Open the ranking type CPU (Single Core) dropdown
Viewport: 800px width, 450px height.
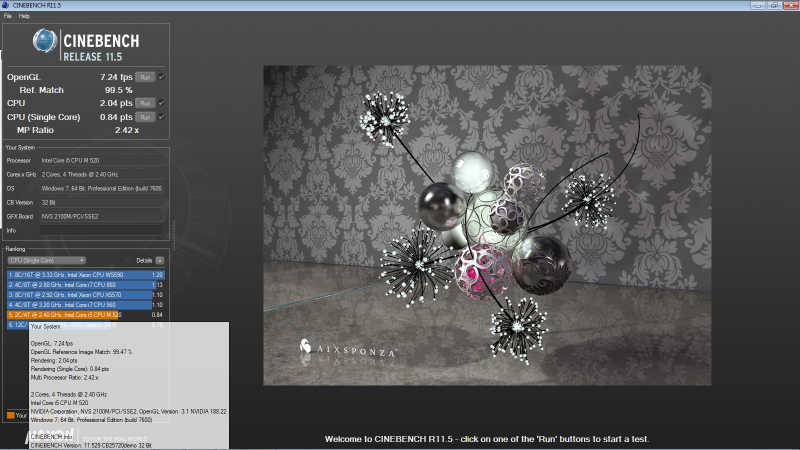[46, 261]
